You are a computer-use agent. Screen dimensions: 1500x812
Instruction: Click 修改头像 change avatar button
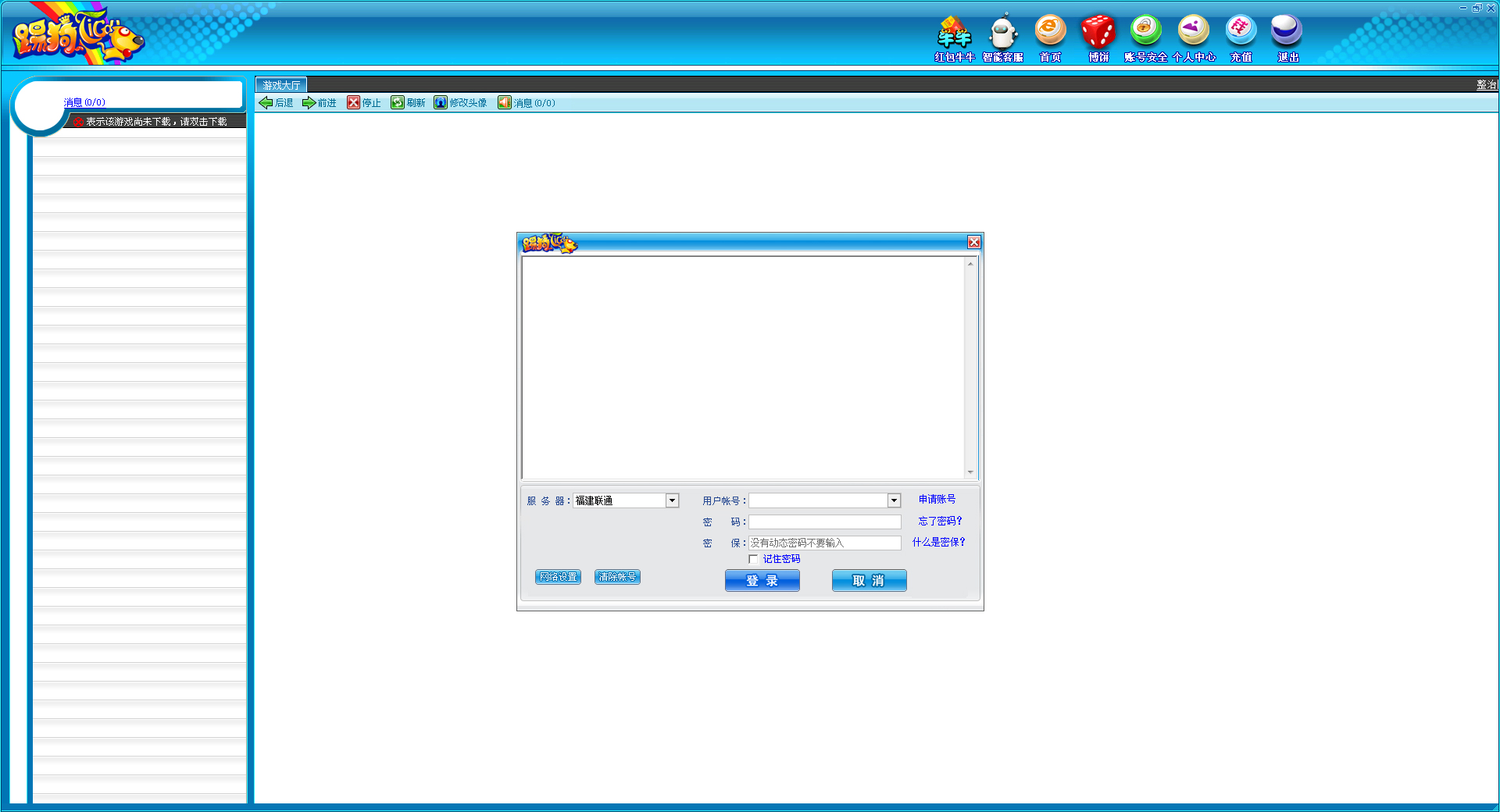click(461, 103)
